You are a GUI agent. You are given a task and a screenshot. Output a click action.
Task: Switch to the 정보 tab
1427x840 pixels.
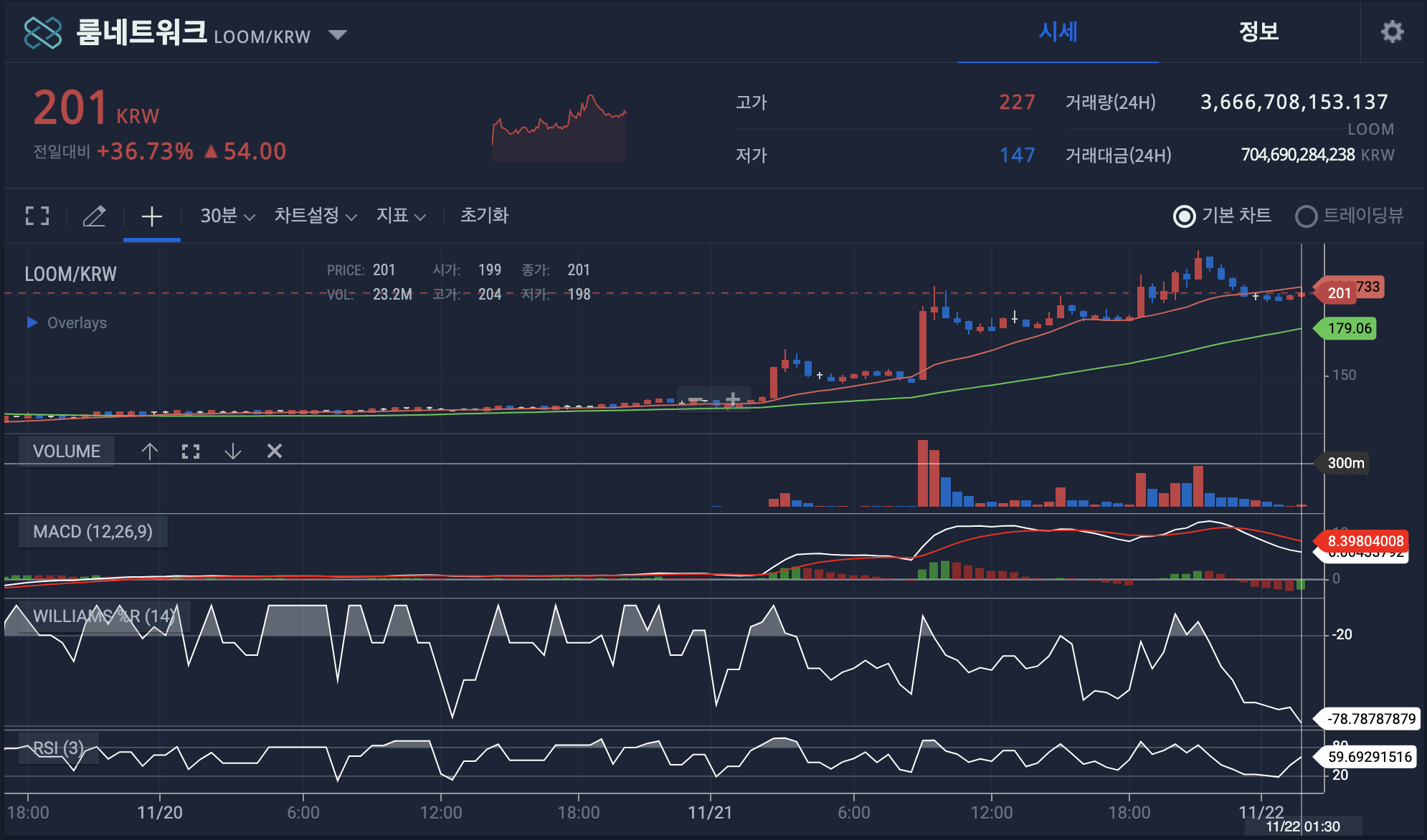point(1258,32)
